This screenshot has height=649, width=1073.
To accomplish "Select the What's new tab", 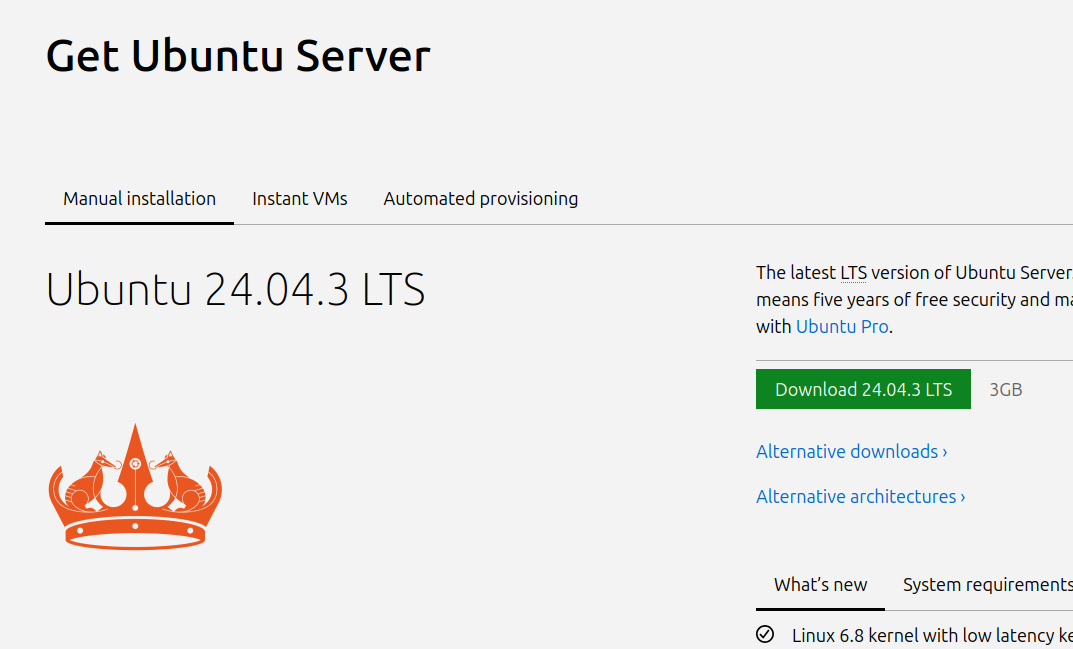I will [x=820, y=585].
